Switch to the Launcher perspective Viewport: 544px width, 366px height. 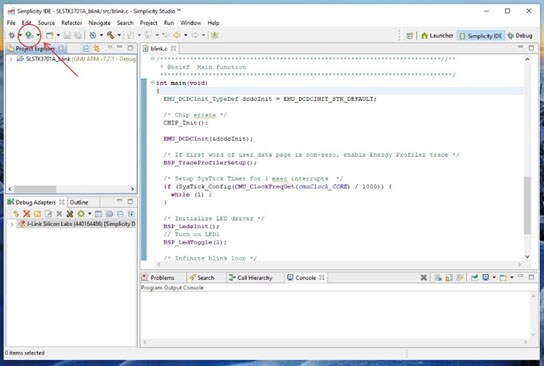click(437, 36)
